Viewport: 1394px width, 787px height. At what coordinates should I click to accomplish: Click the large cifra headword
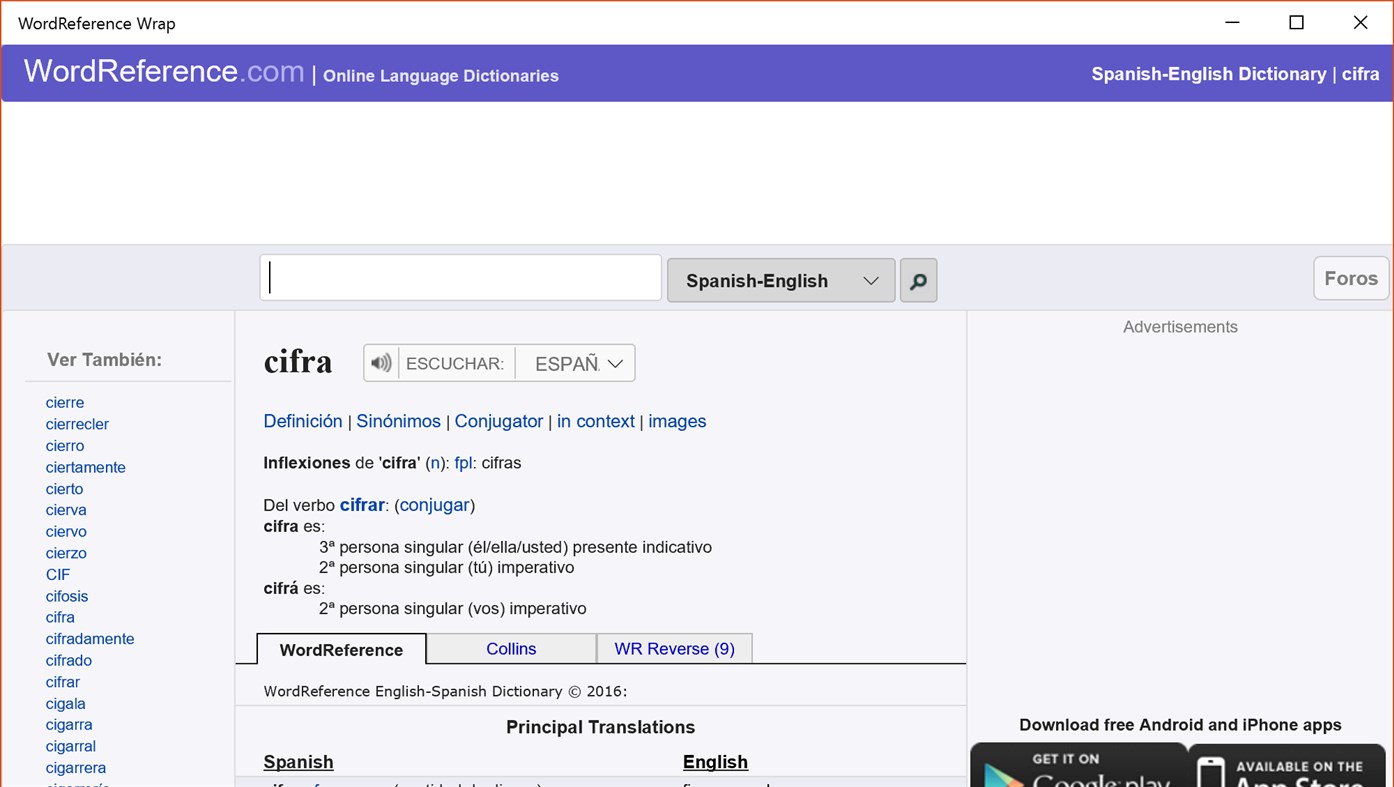click(x=298, y=362)
